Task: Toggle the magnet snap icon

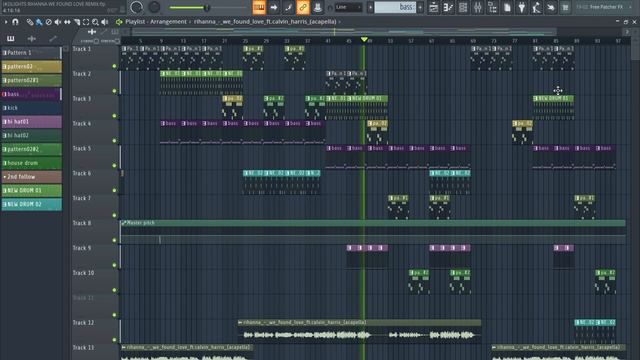Action: coord(15,22)
